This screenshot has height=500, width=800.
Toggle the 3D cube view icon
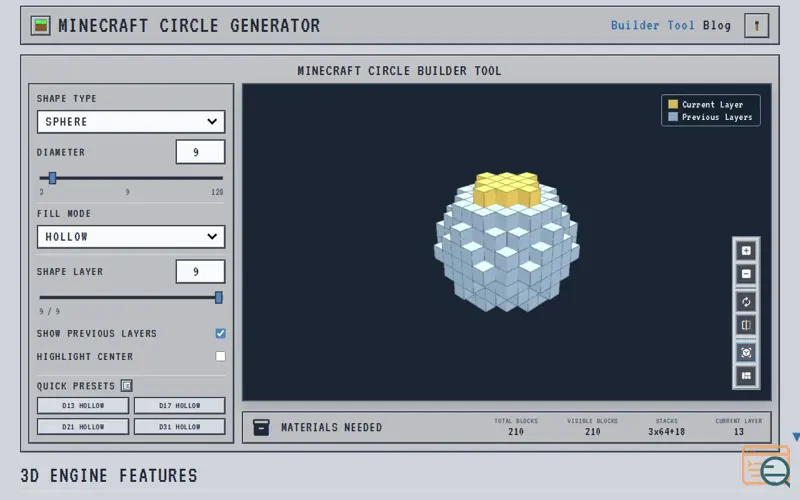(x=746, y=353)
